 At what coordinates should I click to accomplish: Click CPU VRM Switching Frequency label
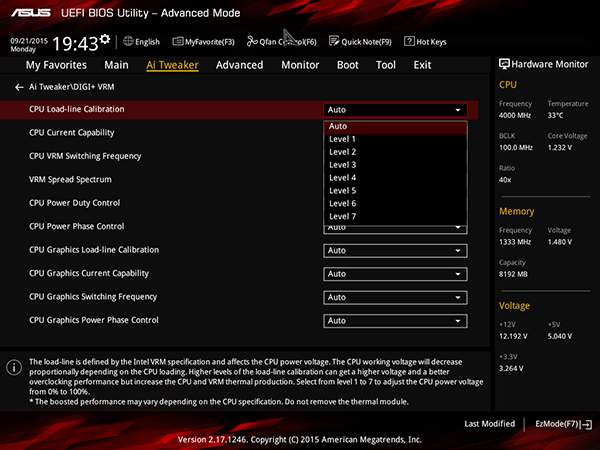point(85,156)
